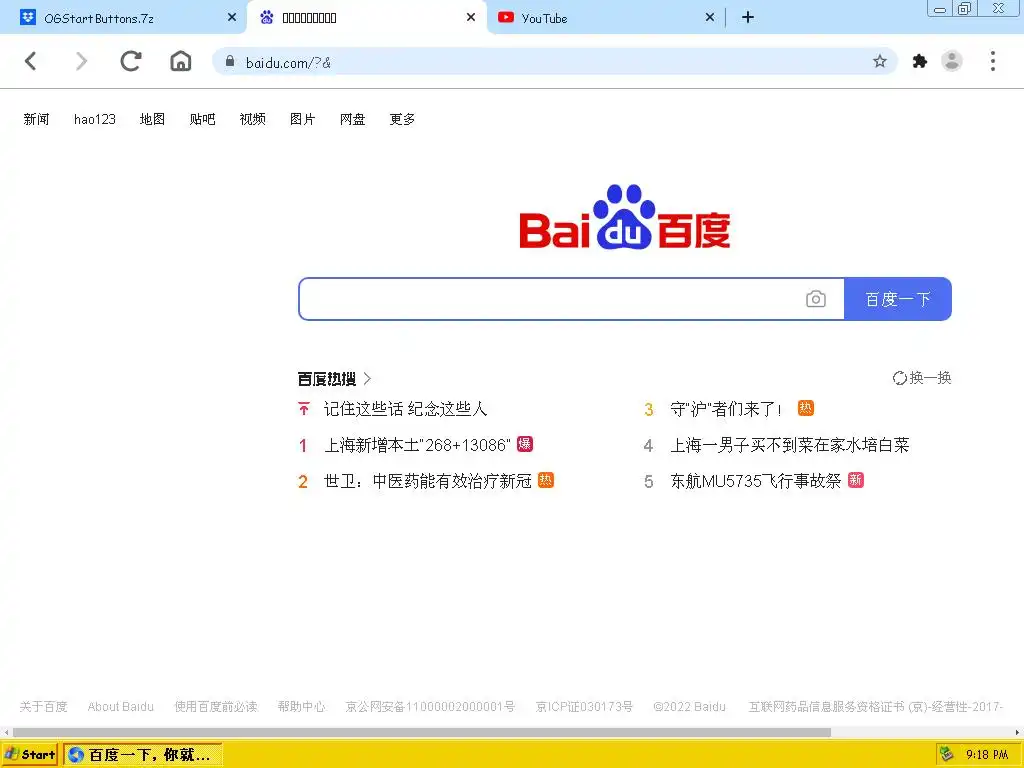This screenshot has height=768, width=1024.
Task: Open the hao123 navigation link
Action: (95, 119)
